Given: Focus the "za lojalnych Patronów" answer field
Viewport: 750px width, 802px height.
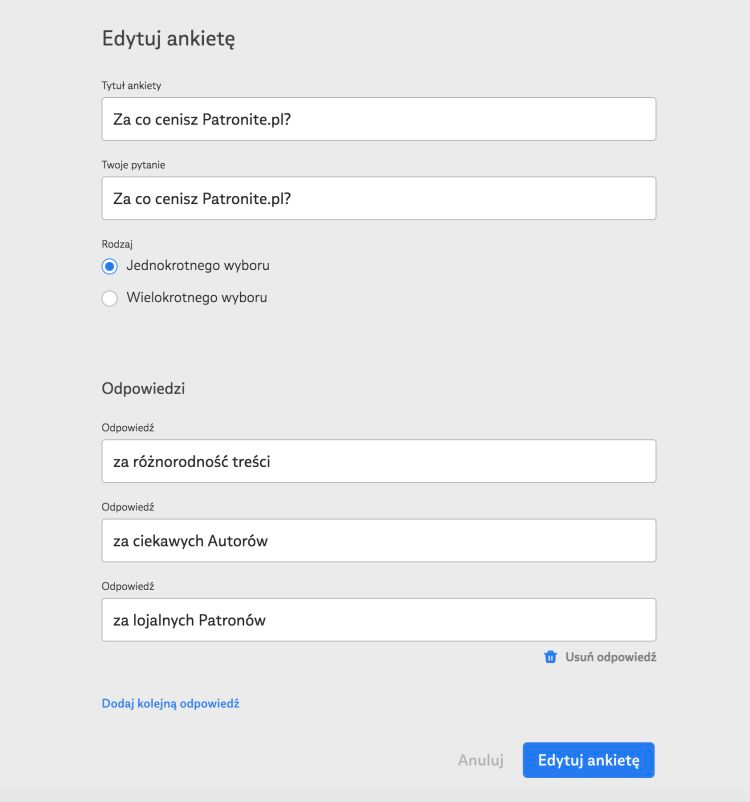Looking at the screenshot, I should [379, 620].
